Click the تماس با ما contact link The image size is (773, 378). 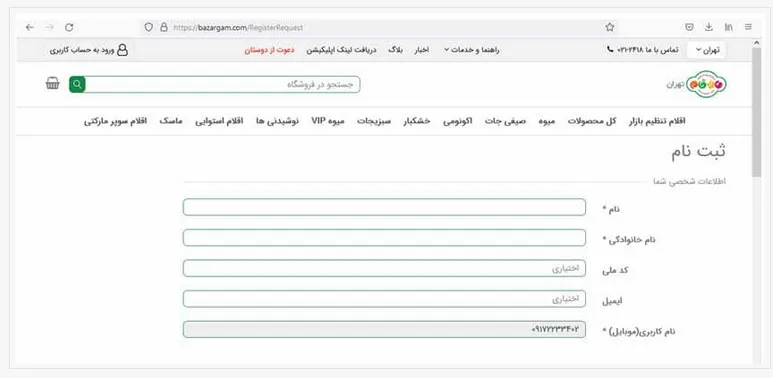(648, 50)
